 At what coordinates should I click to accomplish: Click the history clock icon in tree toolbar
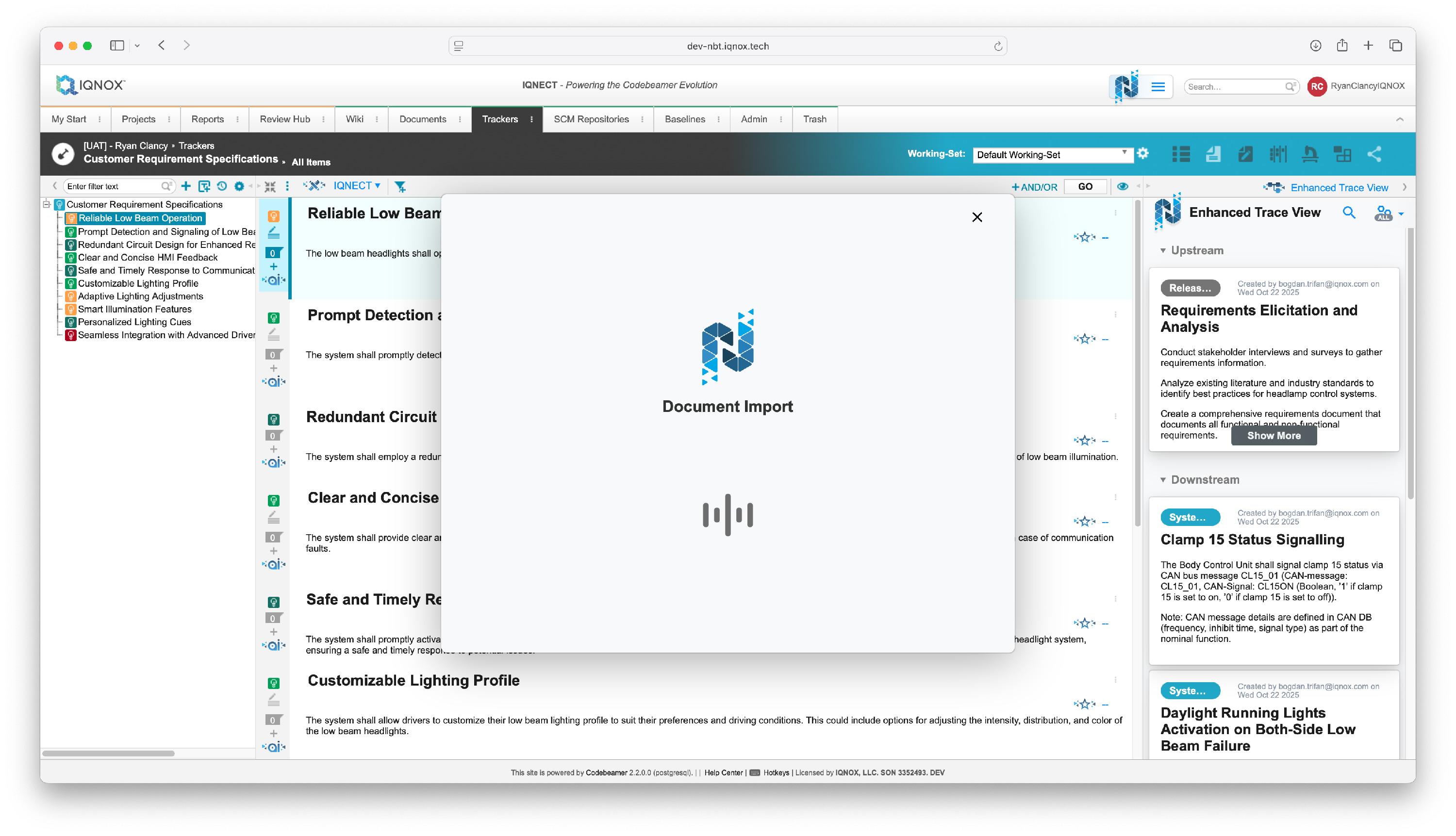(x=222, y=186)
